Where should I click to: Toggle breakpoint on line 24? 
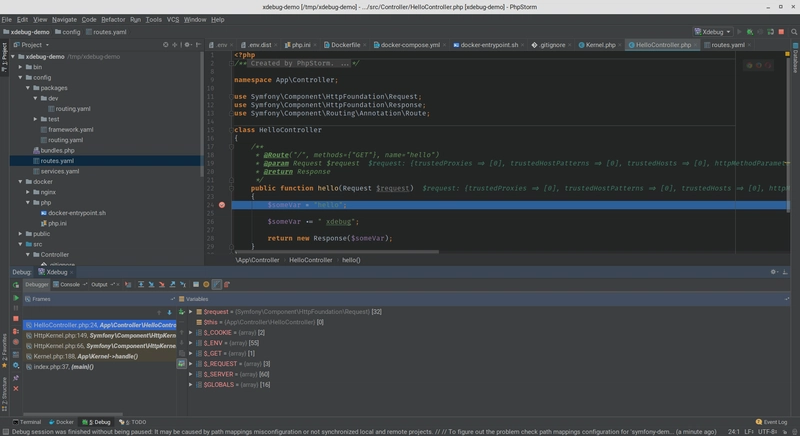click(222, 205)
